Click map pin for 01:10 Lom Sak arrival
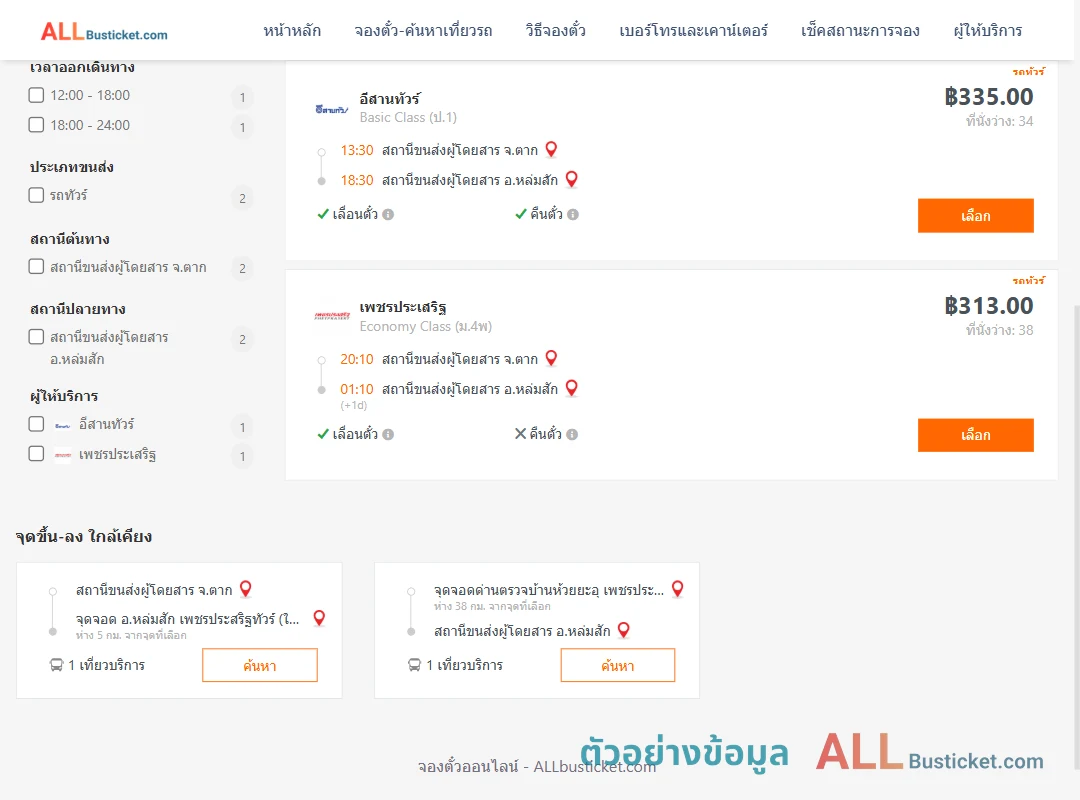The image size is (1080, 800). pyautogui.click(x=571, y=389)
